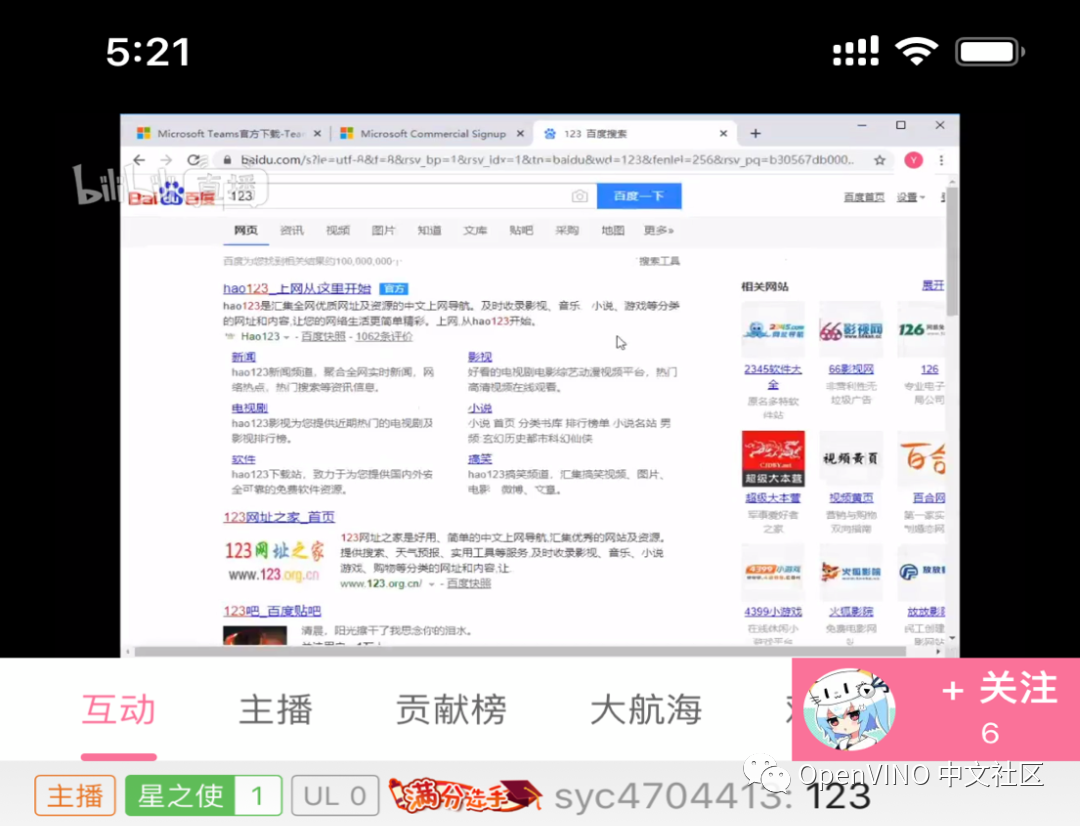Bookmark page with star icon
The height and width of the screenshot is (826, 1080).
(880, 160)
